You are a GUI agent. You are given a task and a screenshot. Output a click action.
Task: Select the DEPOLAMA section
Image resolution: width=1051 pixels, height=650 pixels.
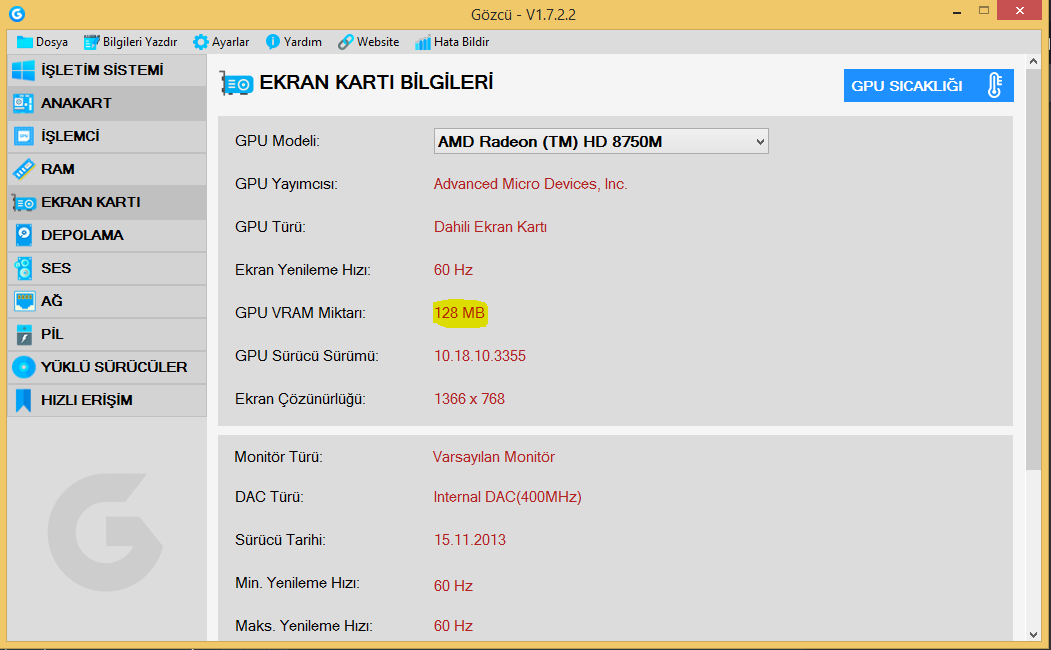[x=107, y=235]
